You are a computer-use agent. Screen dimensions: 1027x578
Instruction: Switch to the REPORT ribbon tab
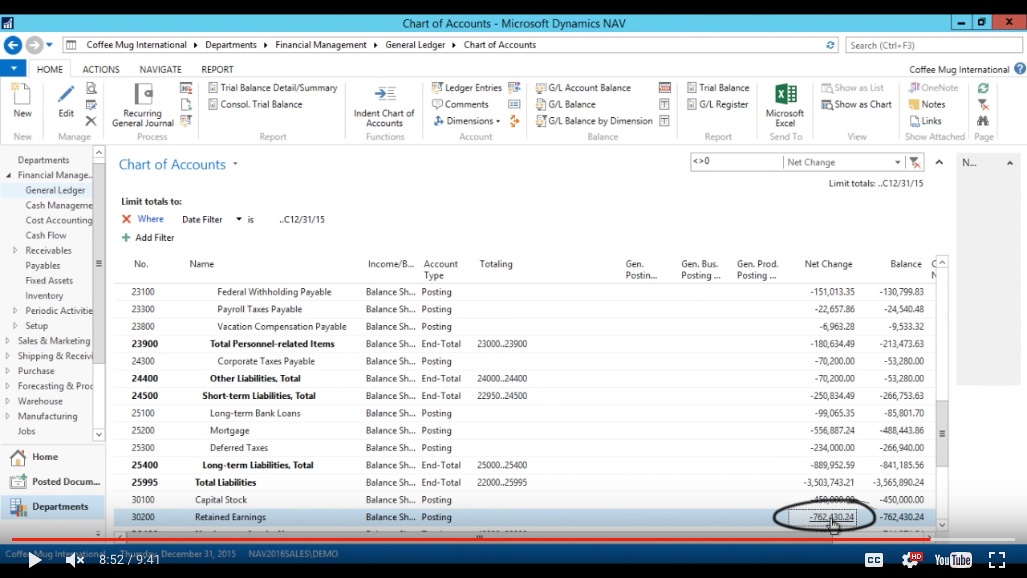pos(217,69)
